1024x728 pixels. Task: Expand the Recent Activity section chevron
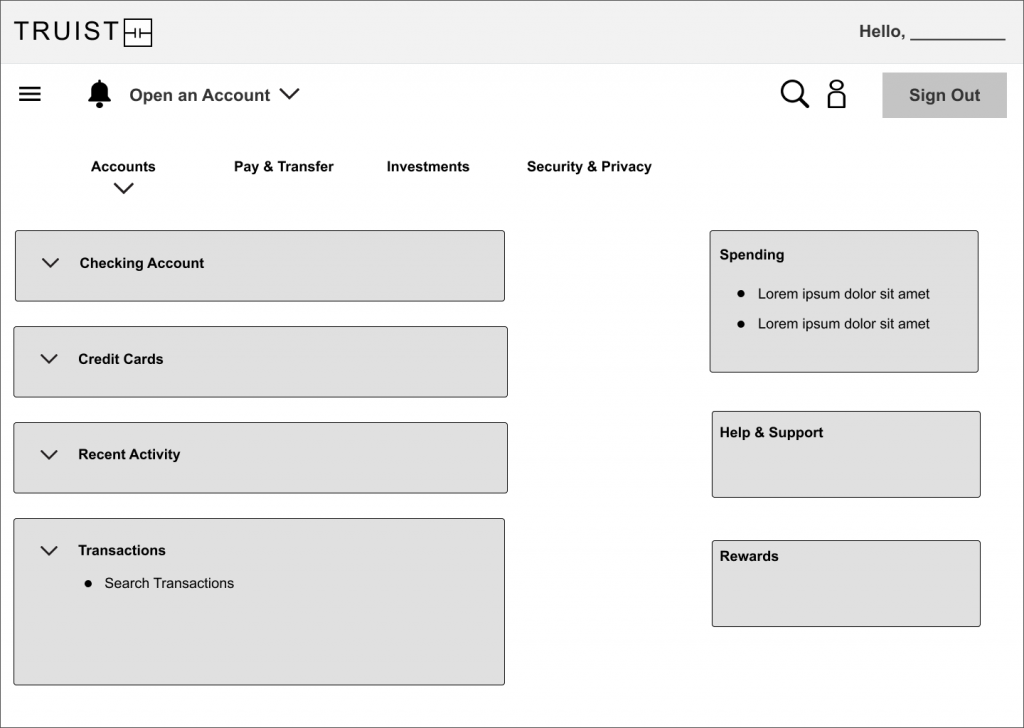pyautogui.click(x=49, y=455)
